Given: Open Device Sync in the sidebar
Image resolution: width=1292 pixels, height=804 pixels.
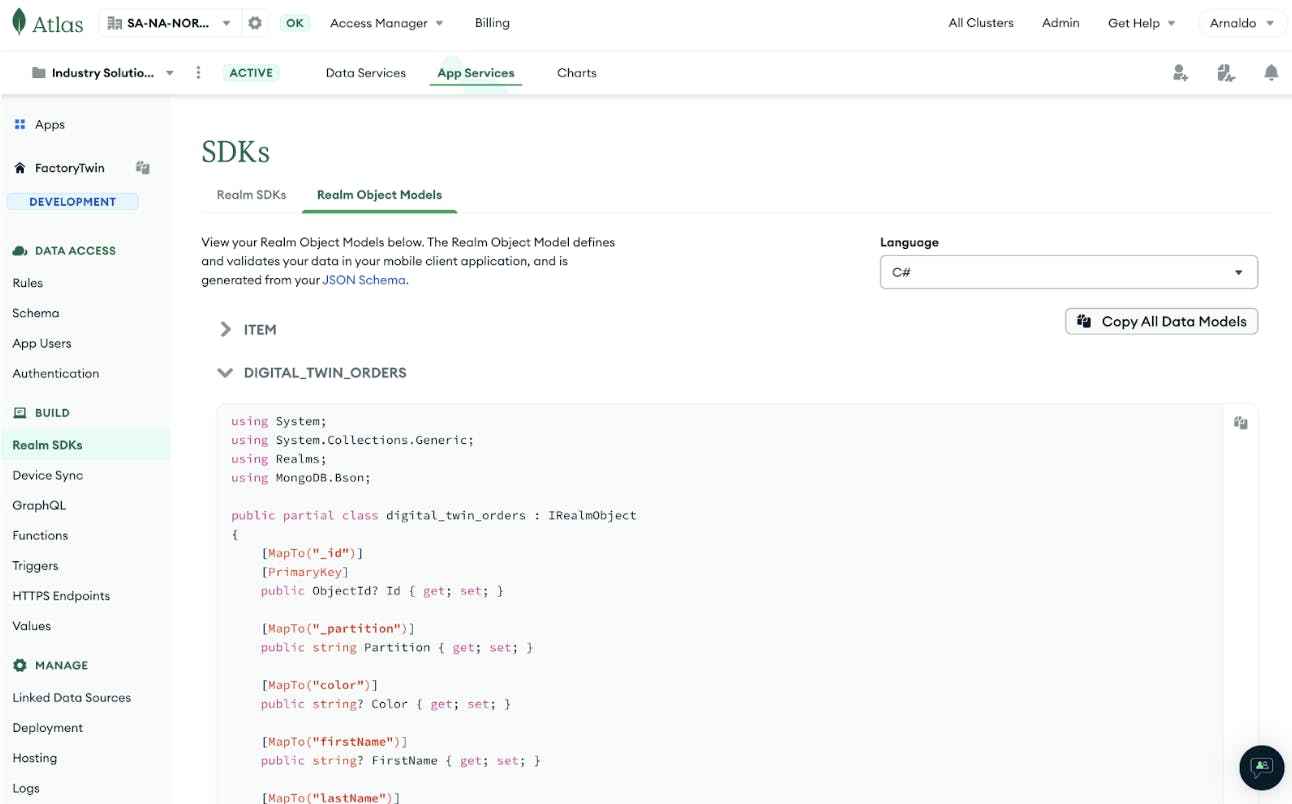Looking at the screenshot, I should tap(48, 475).
